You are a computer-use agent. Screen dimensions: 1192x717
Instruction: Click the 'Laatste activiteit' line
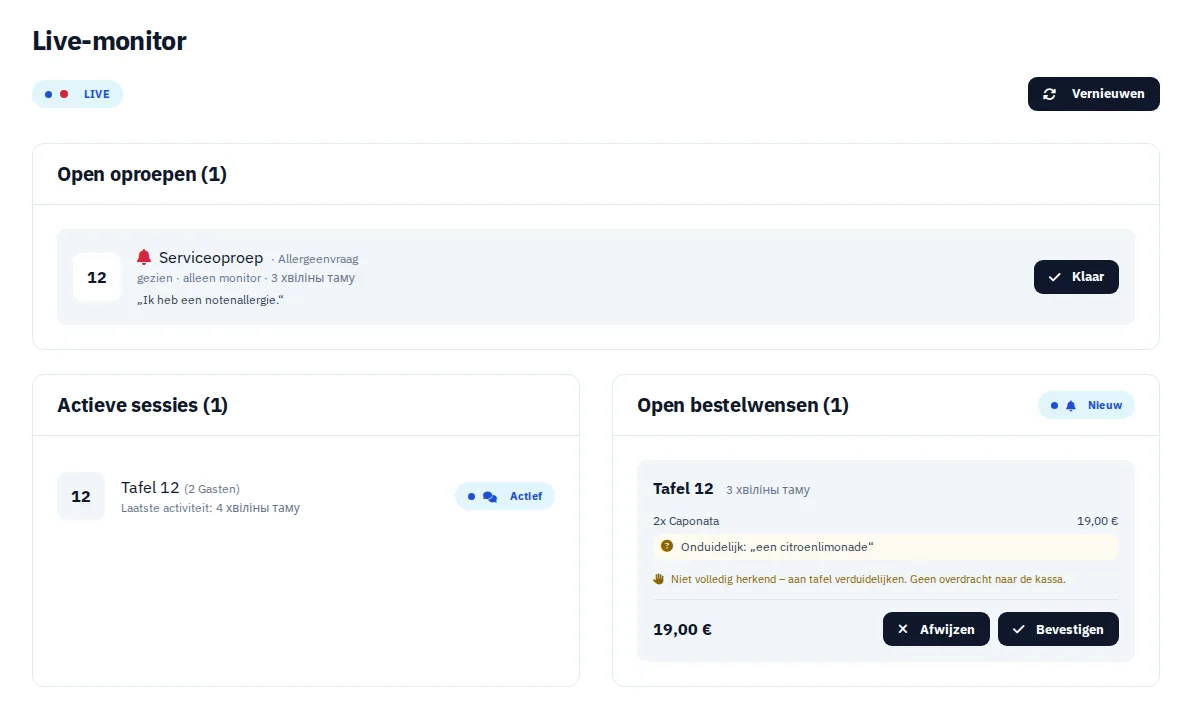(x=211, y=508)
